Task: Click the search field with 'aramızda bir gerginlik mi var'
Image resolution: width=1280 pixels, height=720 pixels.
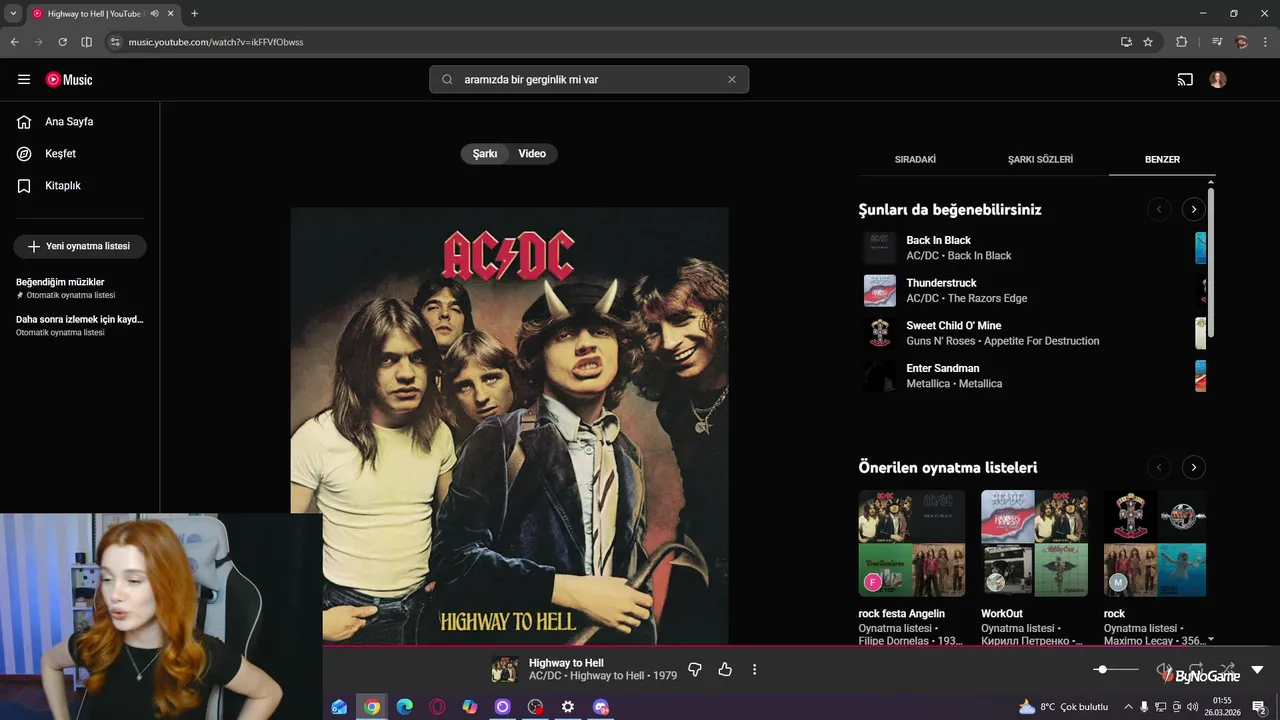Action: [589, 79]
